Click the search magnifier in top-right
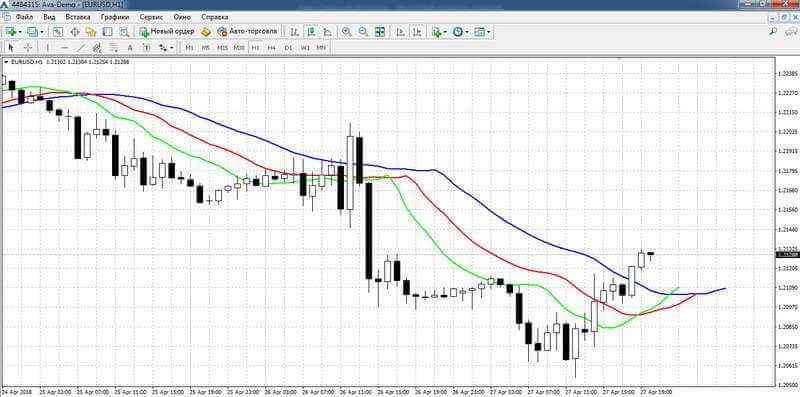800x397 pixels. coord(773,32)
